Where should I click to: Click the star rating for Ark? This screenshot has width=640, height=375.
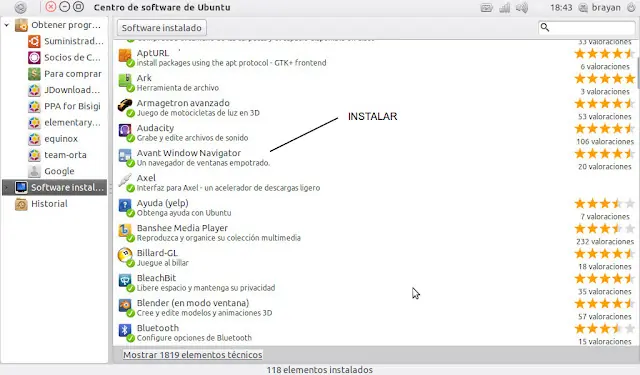[x=604, y=79]
